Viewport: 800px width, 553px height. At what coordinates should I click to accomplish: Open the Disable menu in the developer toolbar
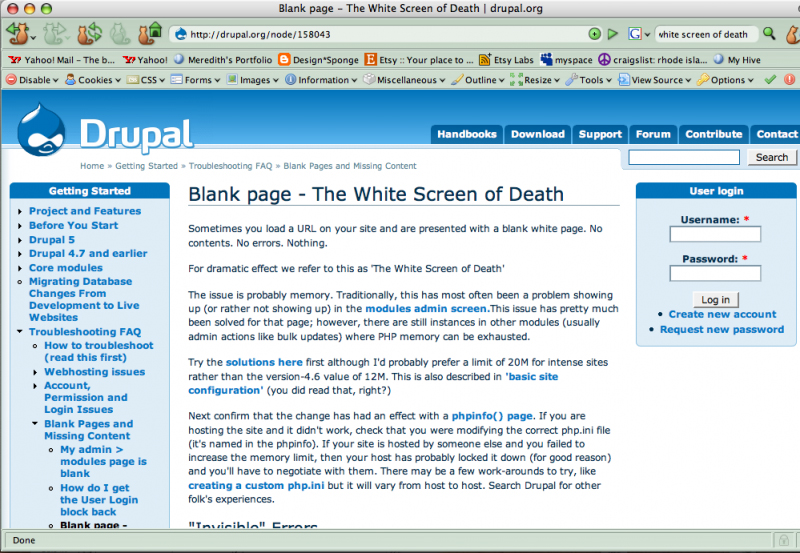click(32, 80)
